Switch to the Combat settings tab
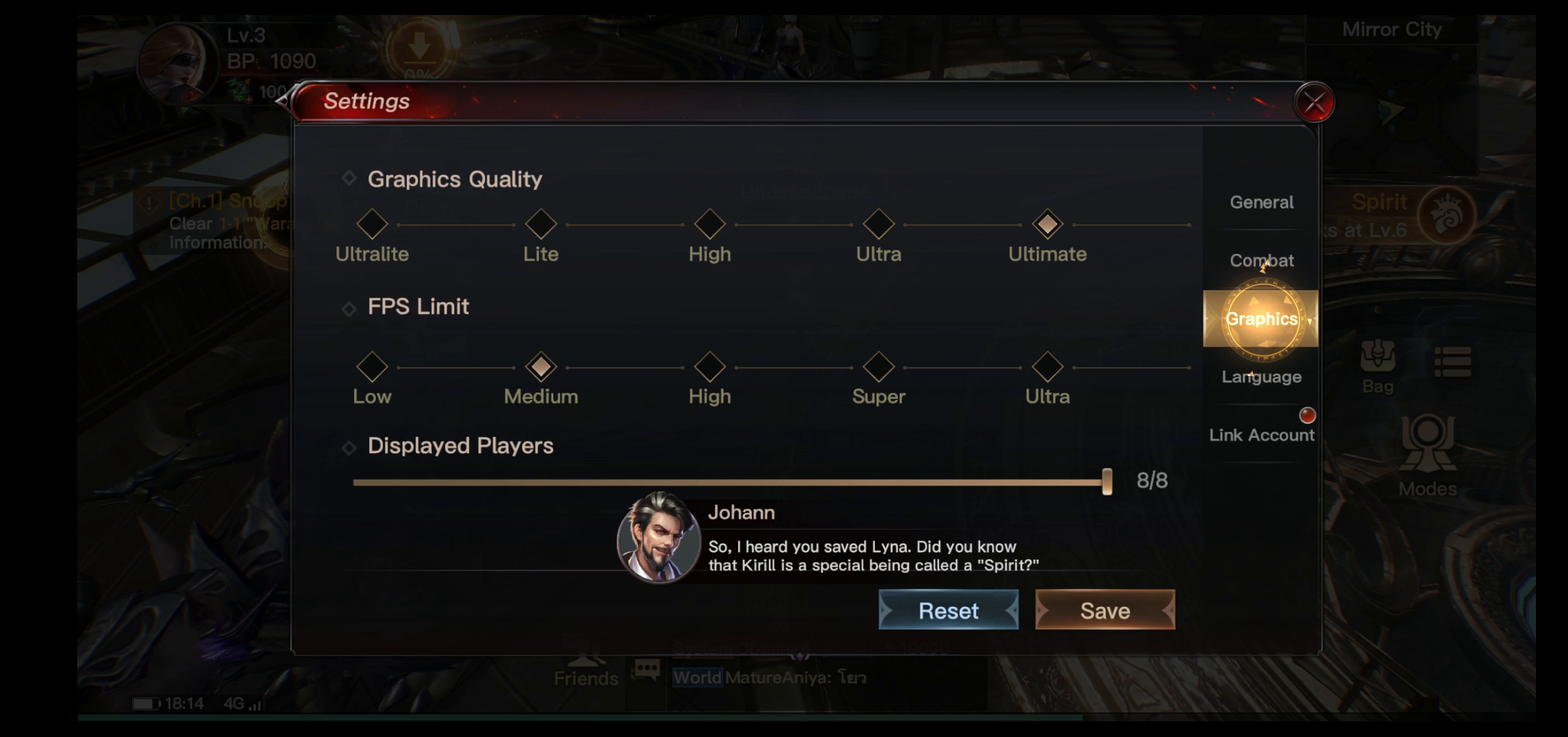 [1261, 260]
